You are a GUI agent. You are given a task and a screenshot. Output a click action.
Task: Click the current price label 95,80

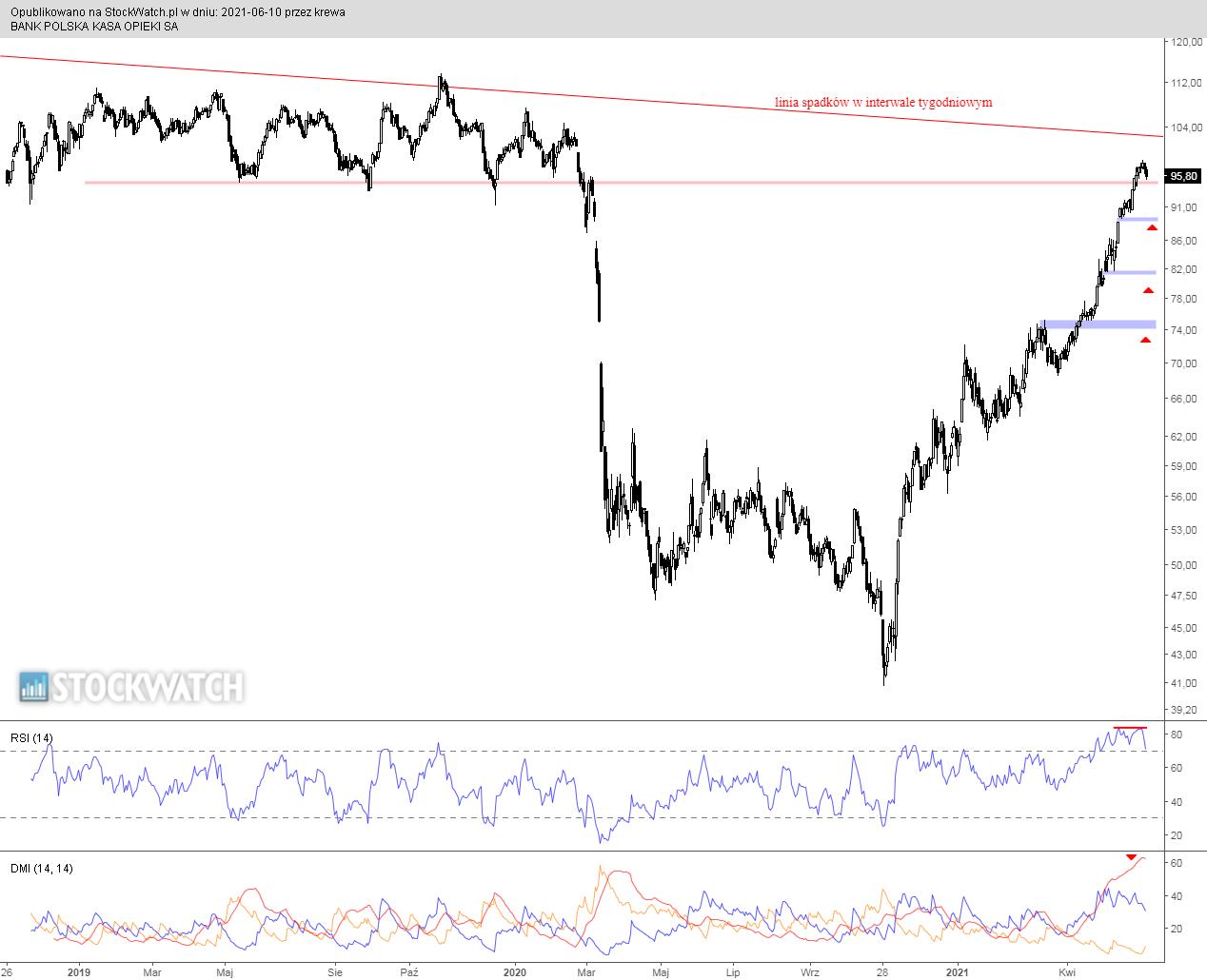coord(1184,176)
